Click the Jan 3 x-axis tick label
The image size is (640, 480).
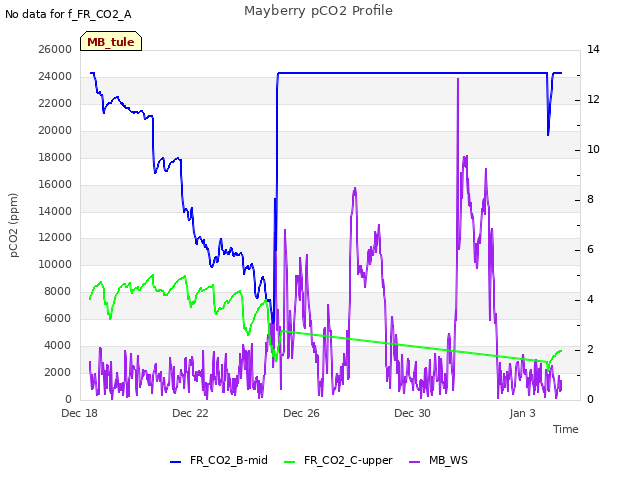[522, 413]
